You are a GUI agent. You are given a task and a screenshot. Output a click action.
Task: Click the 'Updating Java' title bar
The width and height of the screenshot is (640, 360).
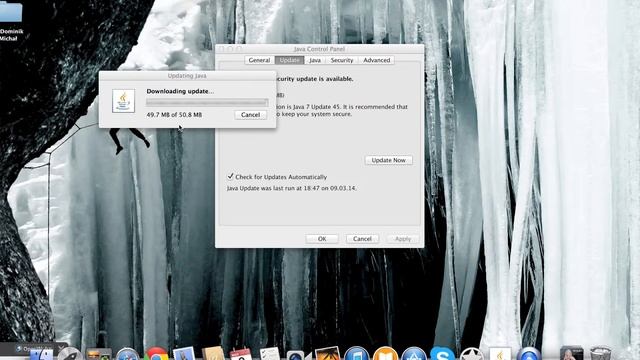click(187, 76)
